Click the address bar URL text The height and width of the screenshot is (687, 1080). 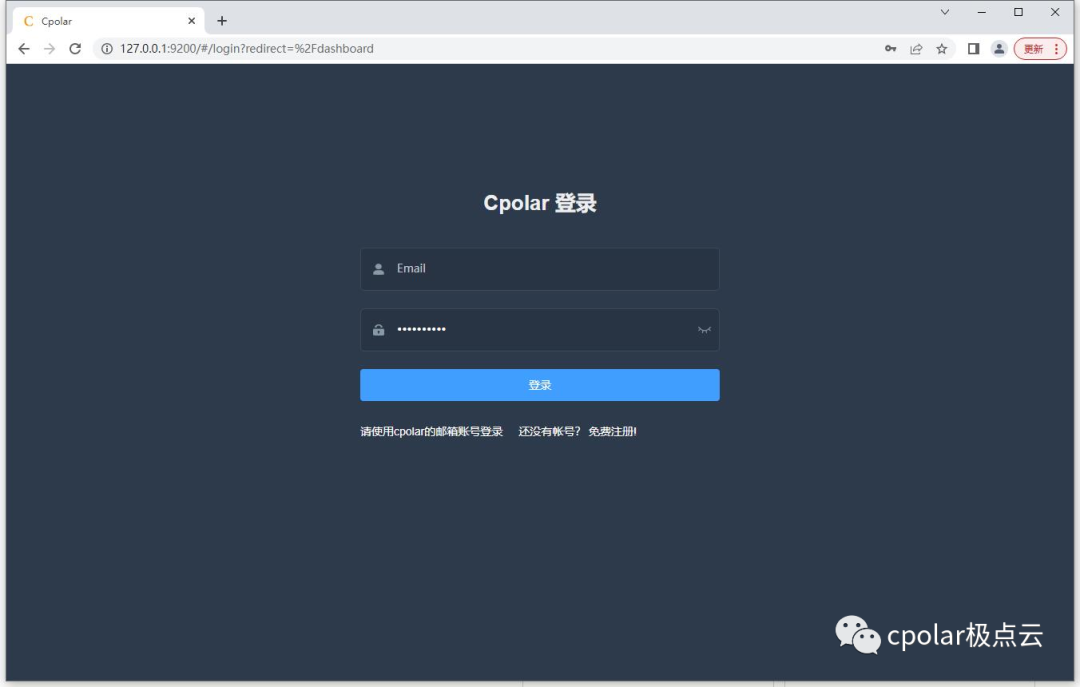pos(247,49)
